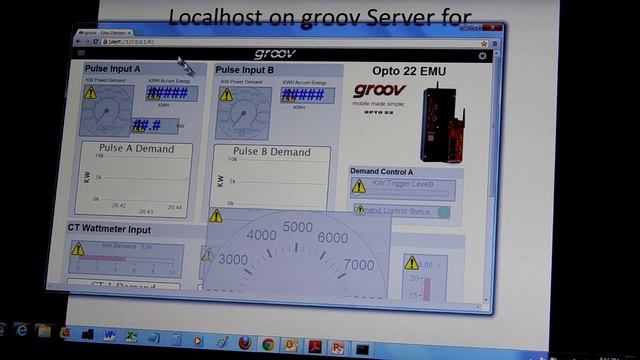
Task: Open the Chrome browser menu icon
Action: 495,44
